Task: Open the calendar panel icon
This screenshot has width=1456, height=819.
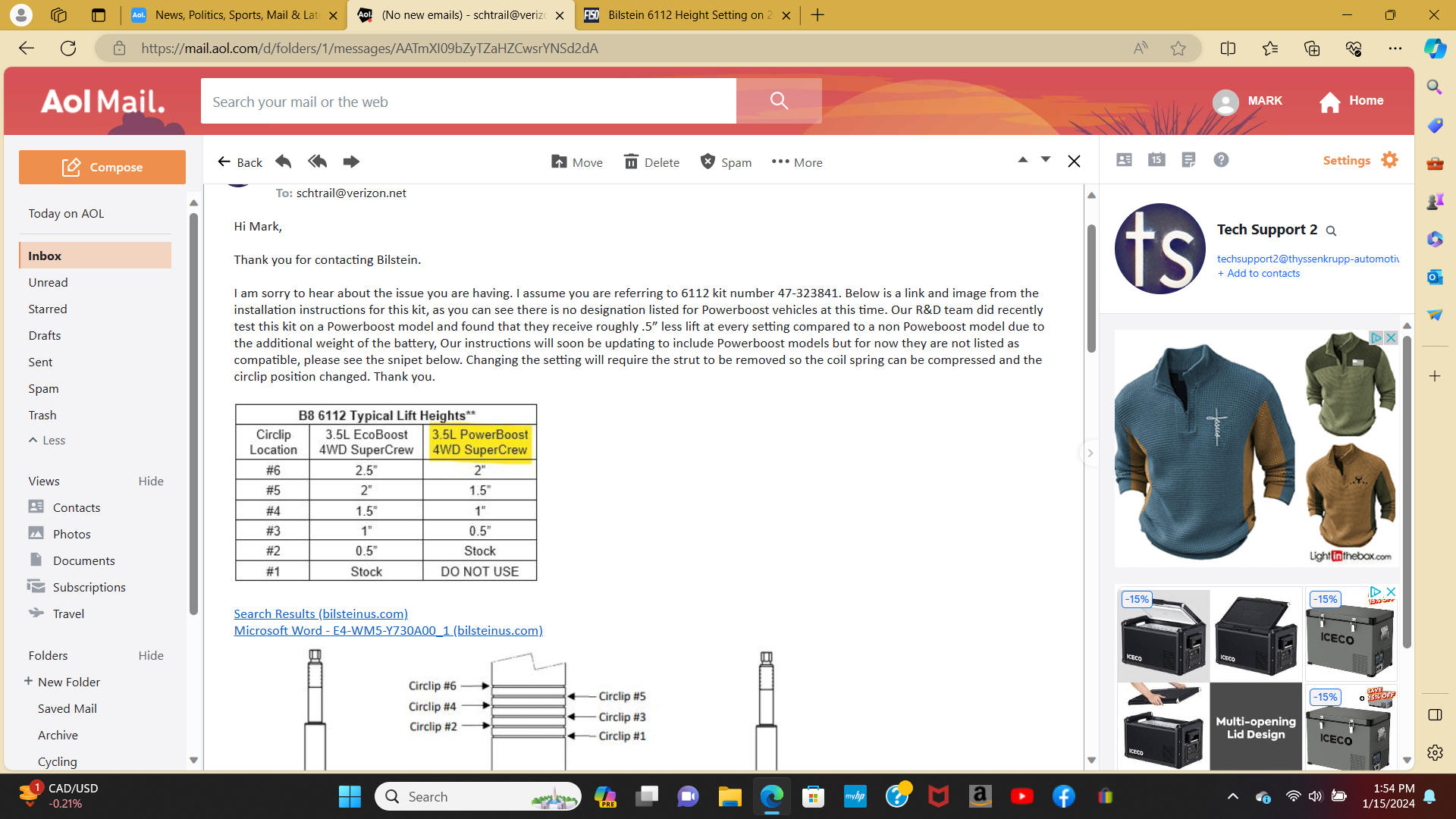Action: pyautogui.click(x=1156, y=160)
